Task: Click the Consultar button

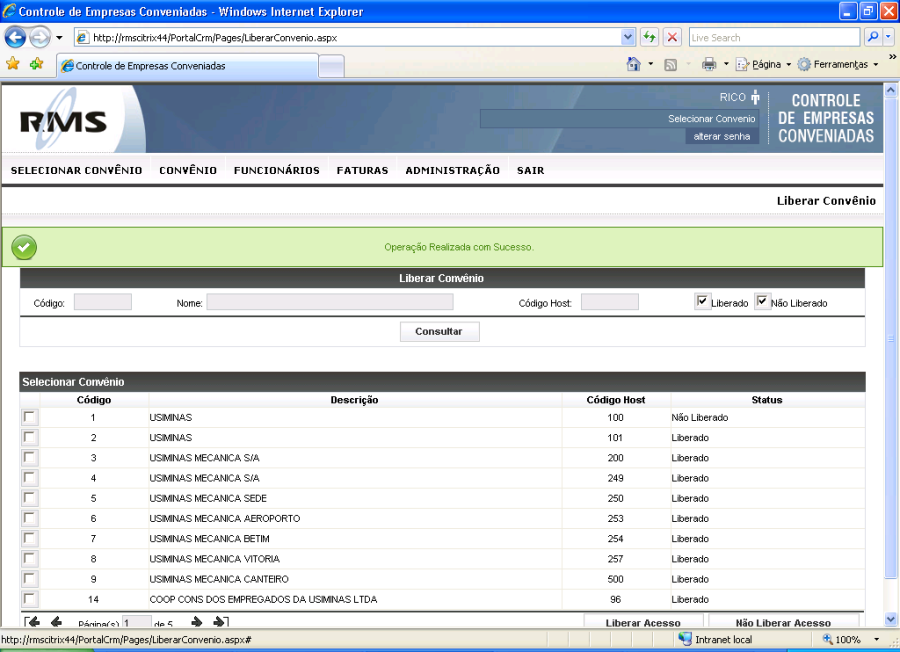Action: [x=439, y=331]
